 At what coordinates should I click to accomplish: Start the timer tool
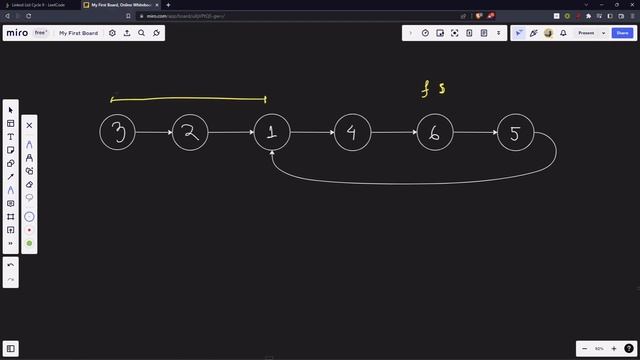pyautogui.click(x=425, y=33)
